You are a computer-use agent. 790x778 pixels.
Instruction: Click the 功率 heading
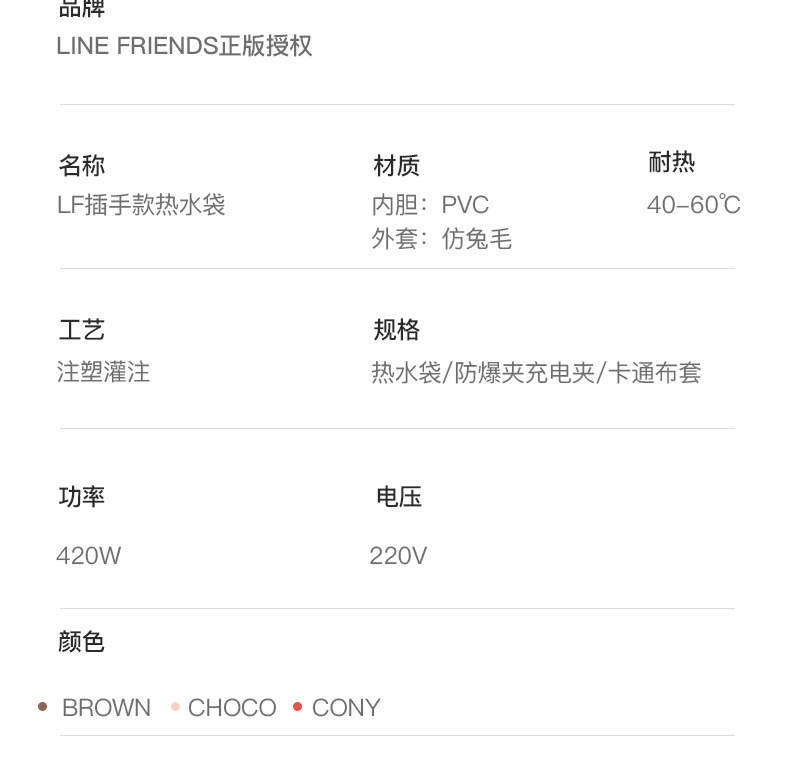point(82,497)
